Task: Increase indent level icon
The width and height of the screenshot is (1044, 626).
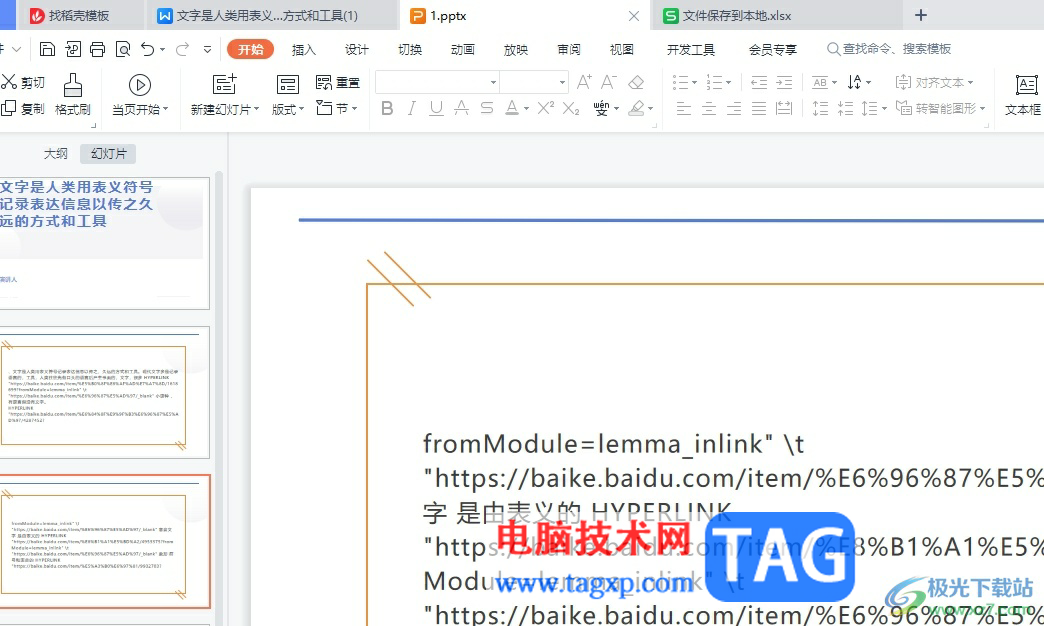Action: (x=784, y=83)
